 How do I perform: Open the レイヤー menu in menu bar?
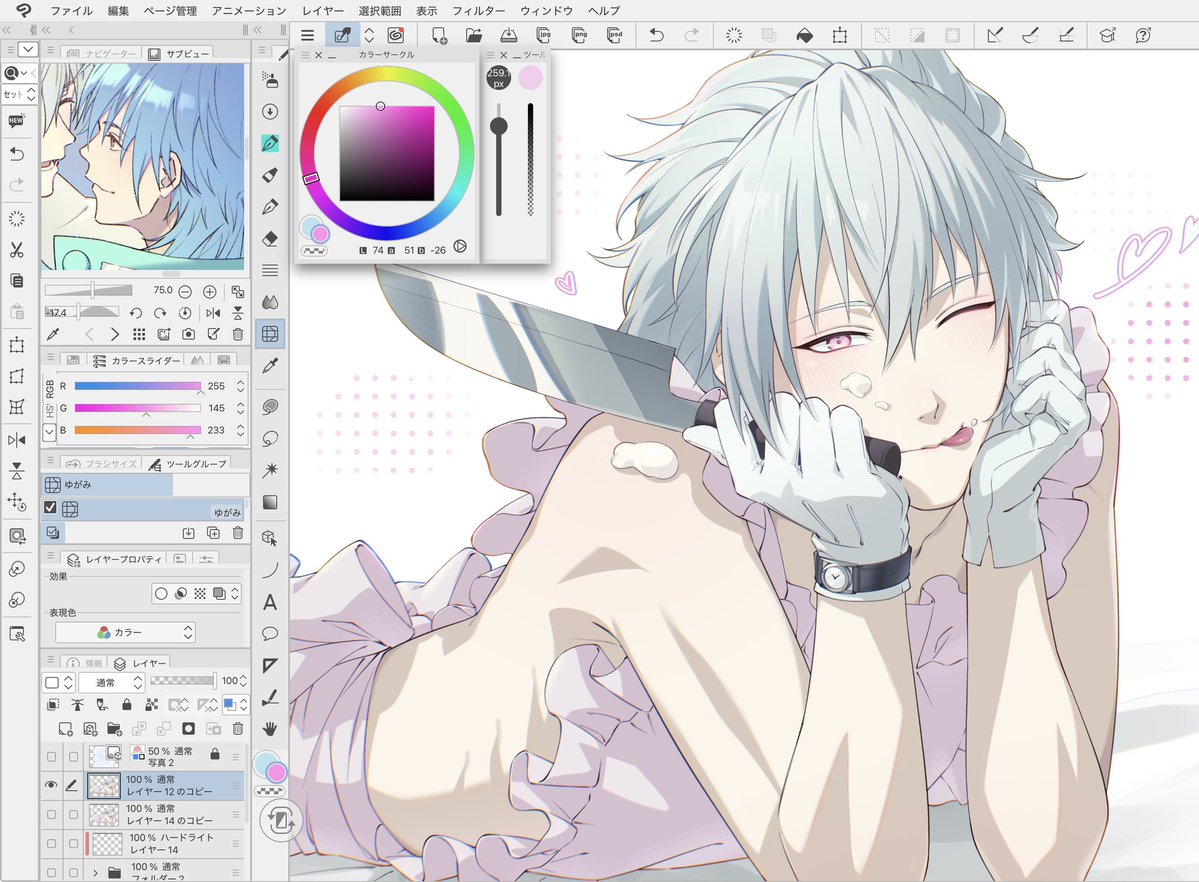click(x=323, y=11)
